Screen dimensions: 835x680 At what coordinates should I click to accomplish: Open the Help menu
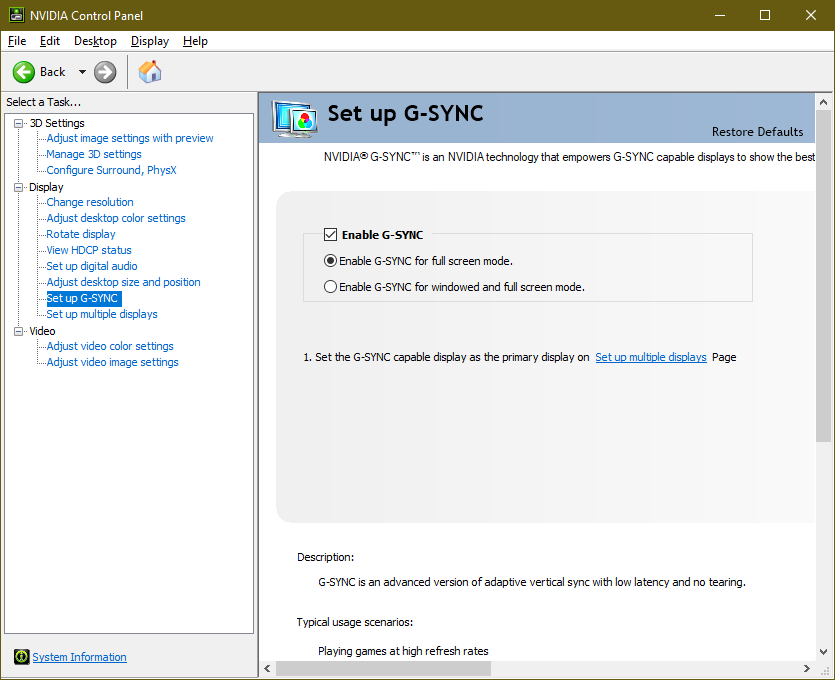pyautogui.click(x=195, y=41)
